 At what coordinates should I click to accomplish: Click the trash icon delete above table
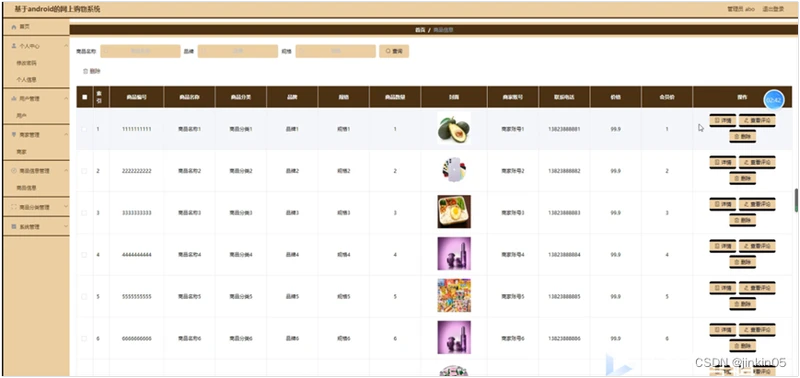(85, 71)
